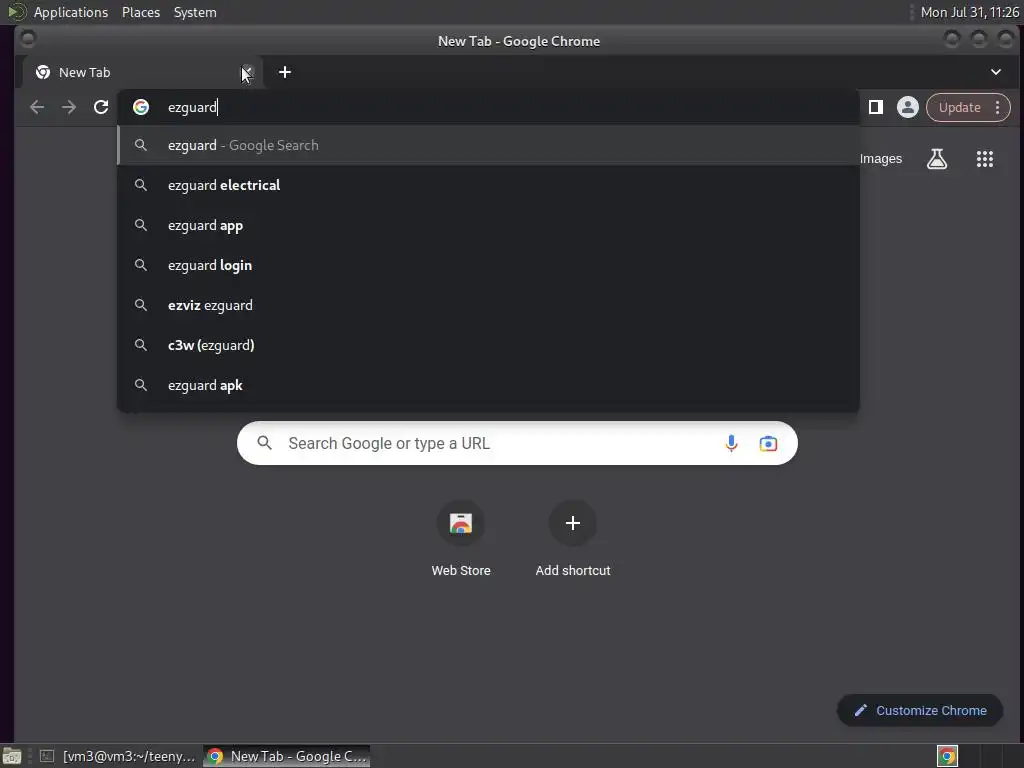
Task: Expand the tab search chevron
Action: [995, 72]
